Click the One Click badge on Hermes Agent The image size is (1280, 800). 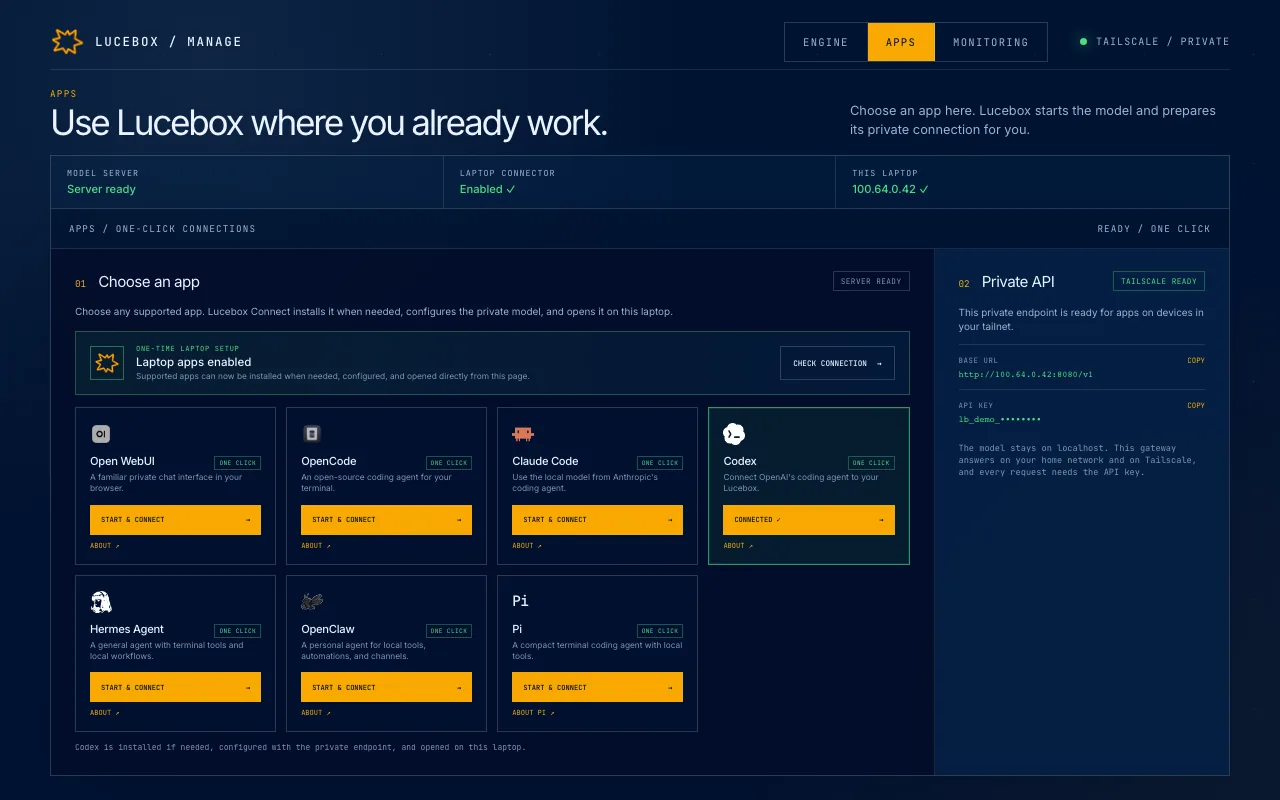(238, 631)
